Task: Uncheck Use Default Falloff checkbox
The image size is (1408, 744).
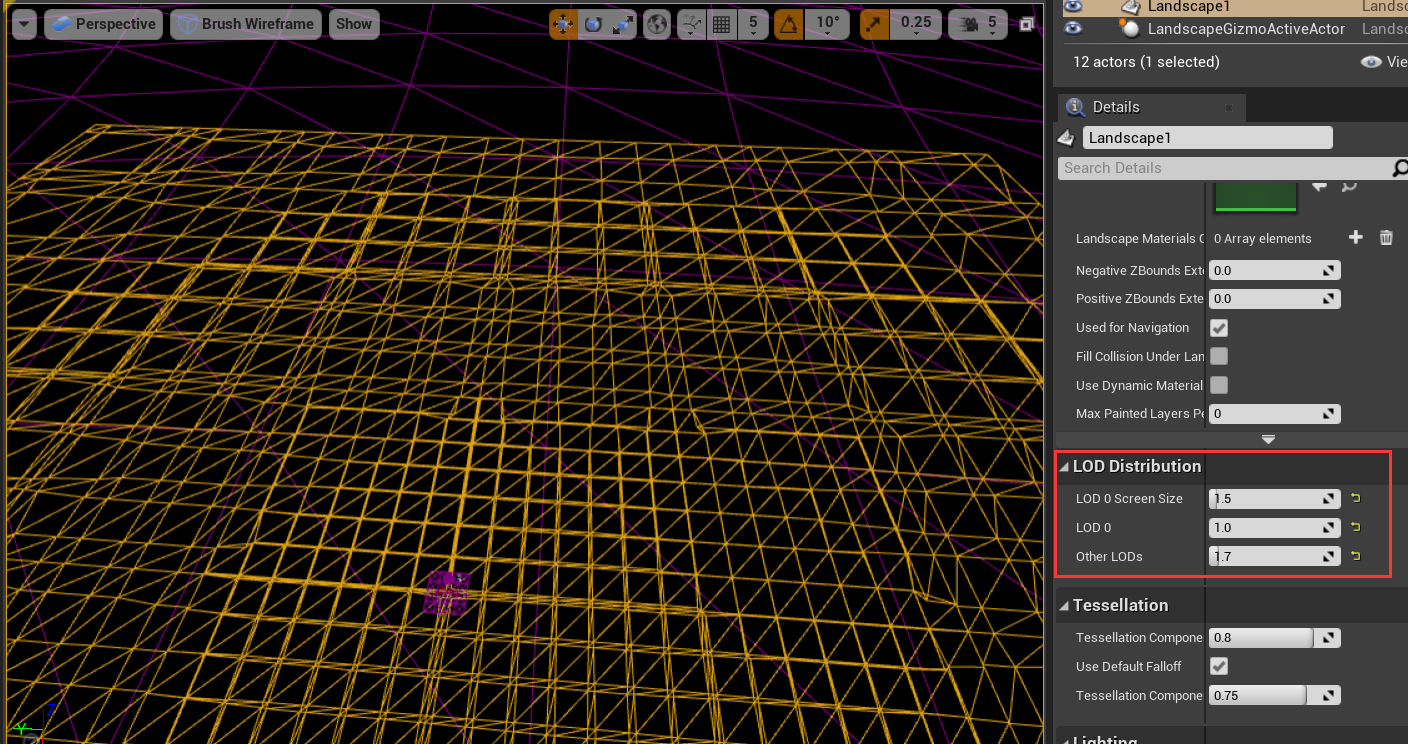Action: coord(1219,666)
